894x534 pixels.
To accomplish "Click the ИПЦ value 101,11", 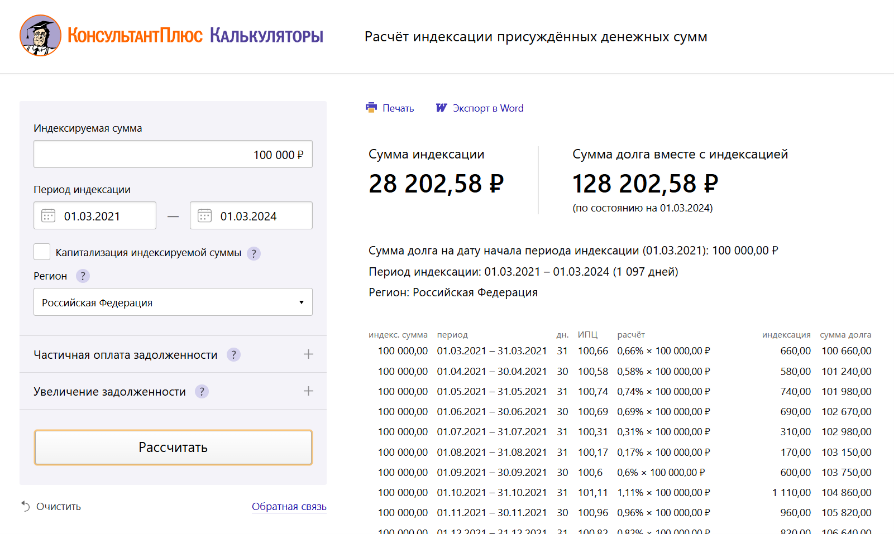I will point(592,492).
